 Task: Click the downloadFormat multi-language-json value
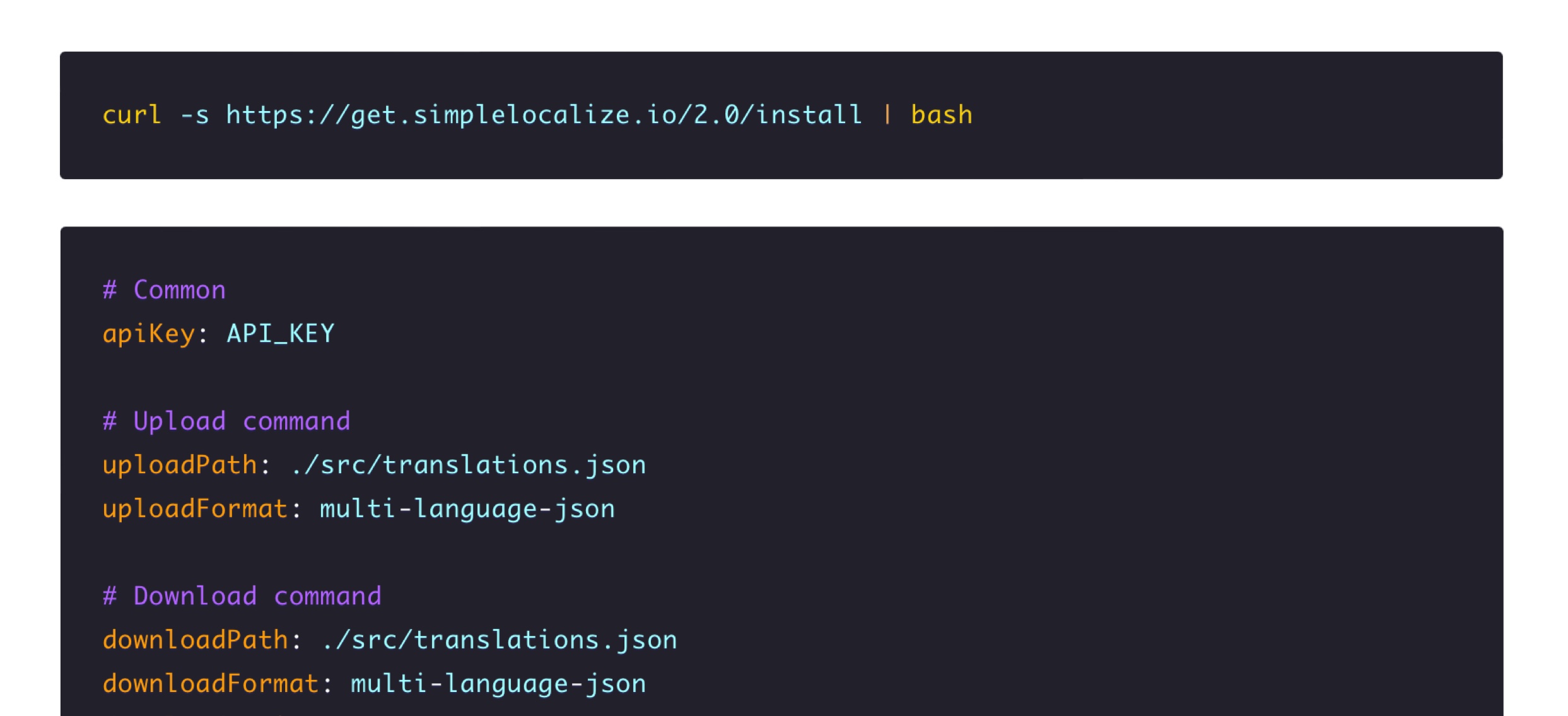(498, 683)
